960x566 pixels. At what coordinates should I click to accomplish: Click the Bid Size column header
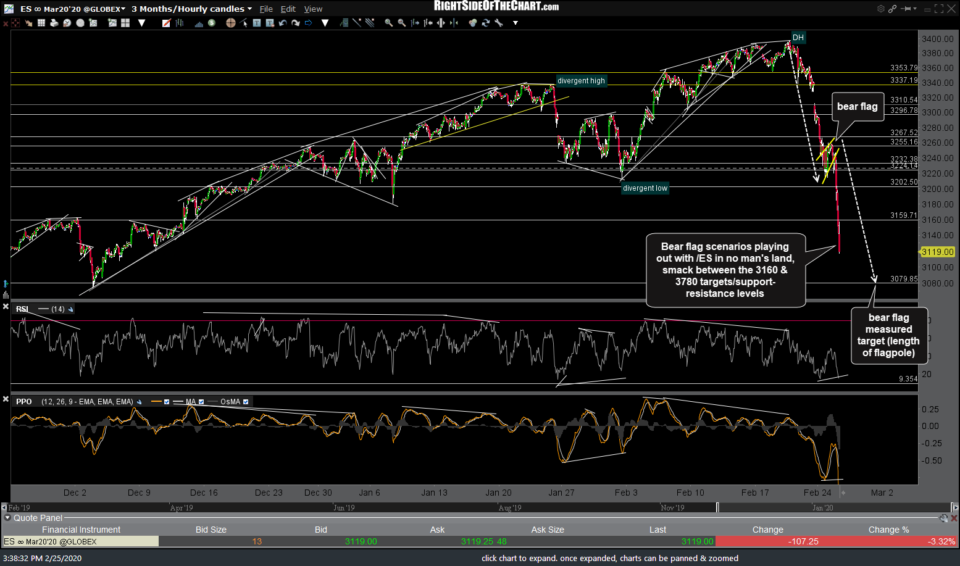tap(211, 530)
